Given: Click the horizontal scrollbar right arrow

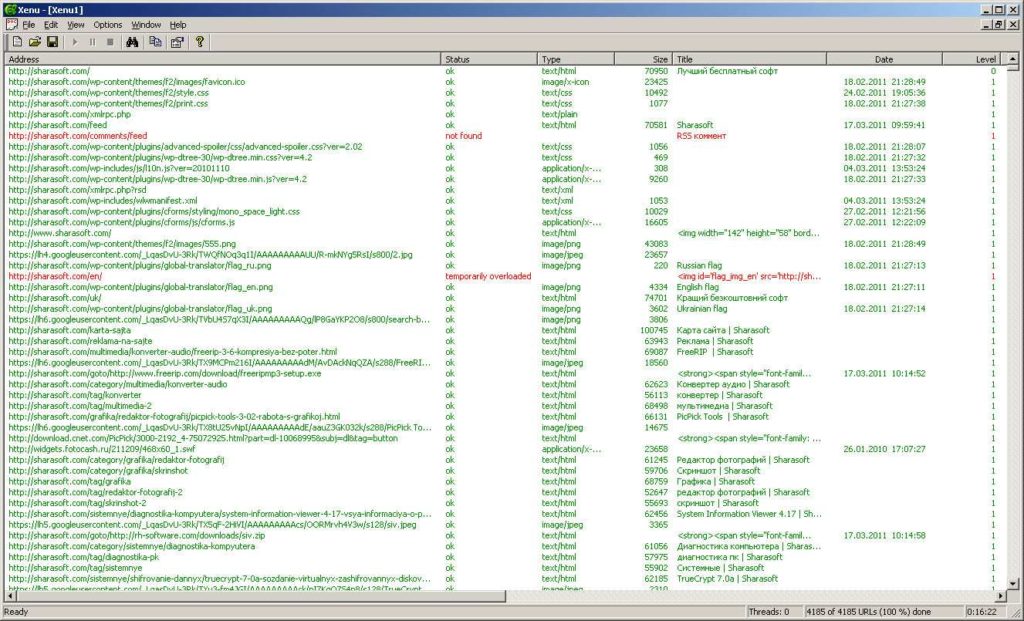Looking at the screenshot, I should 1000,596.
